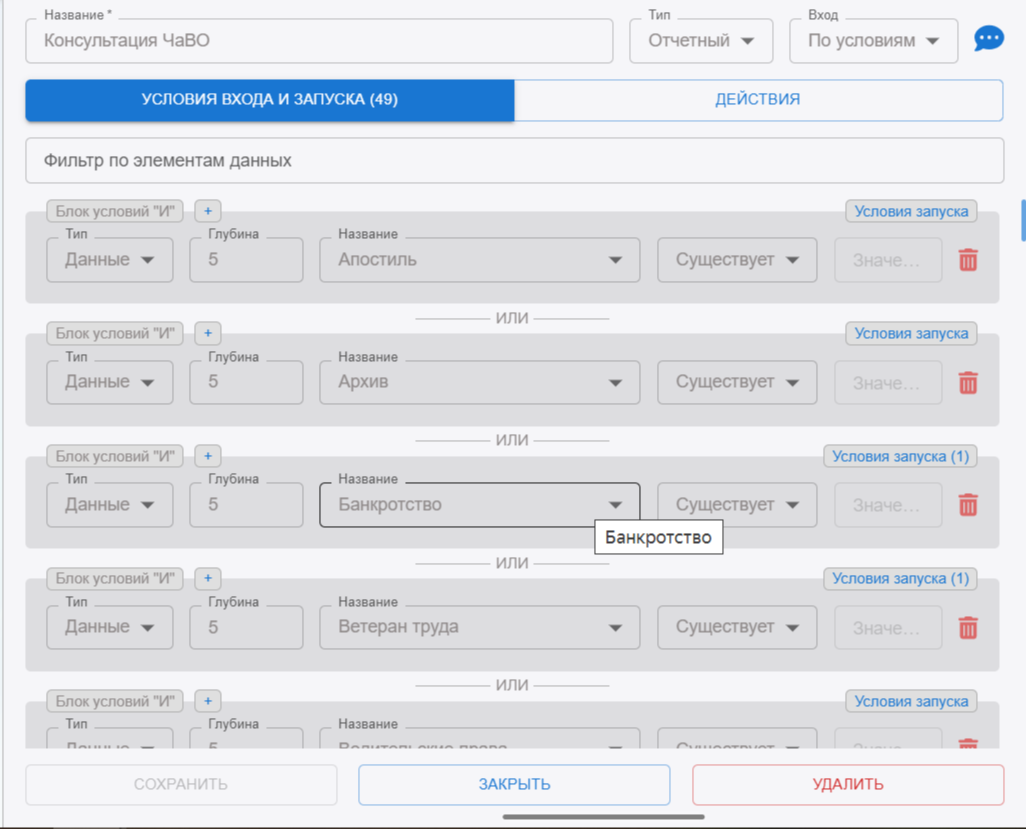1026x829 pixels.
Task: Click the Закрыть button
Action: point(514,785)
